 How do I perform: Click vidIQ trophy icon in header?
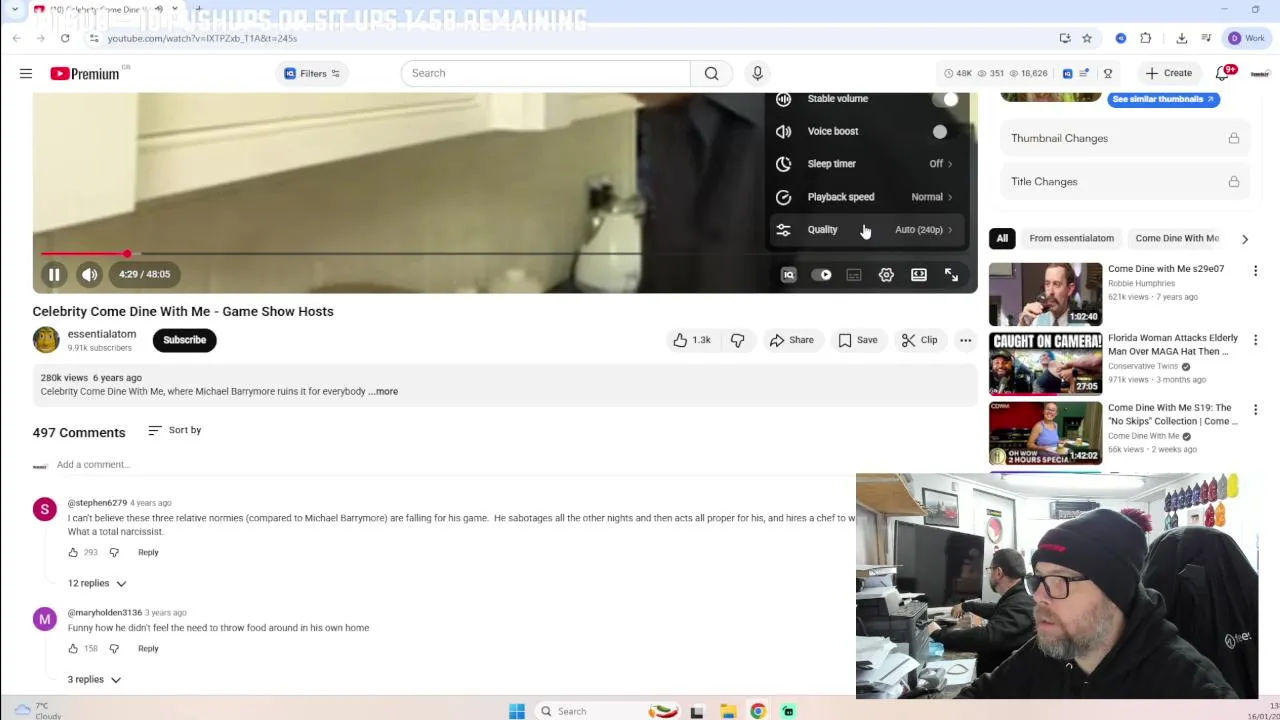1107,73
